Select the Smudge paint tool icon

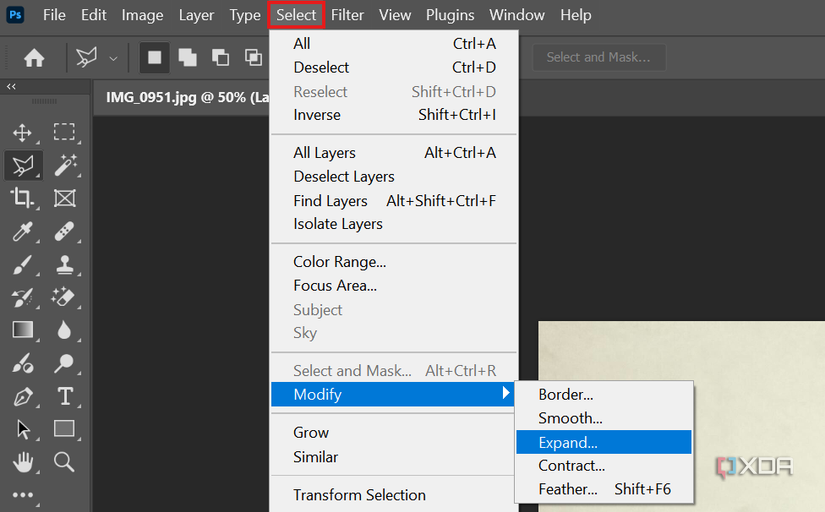(23, 363)
